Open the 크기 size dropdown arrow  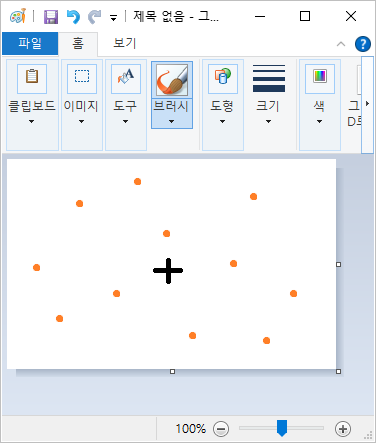point(268,122)
